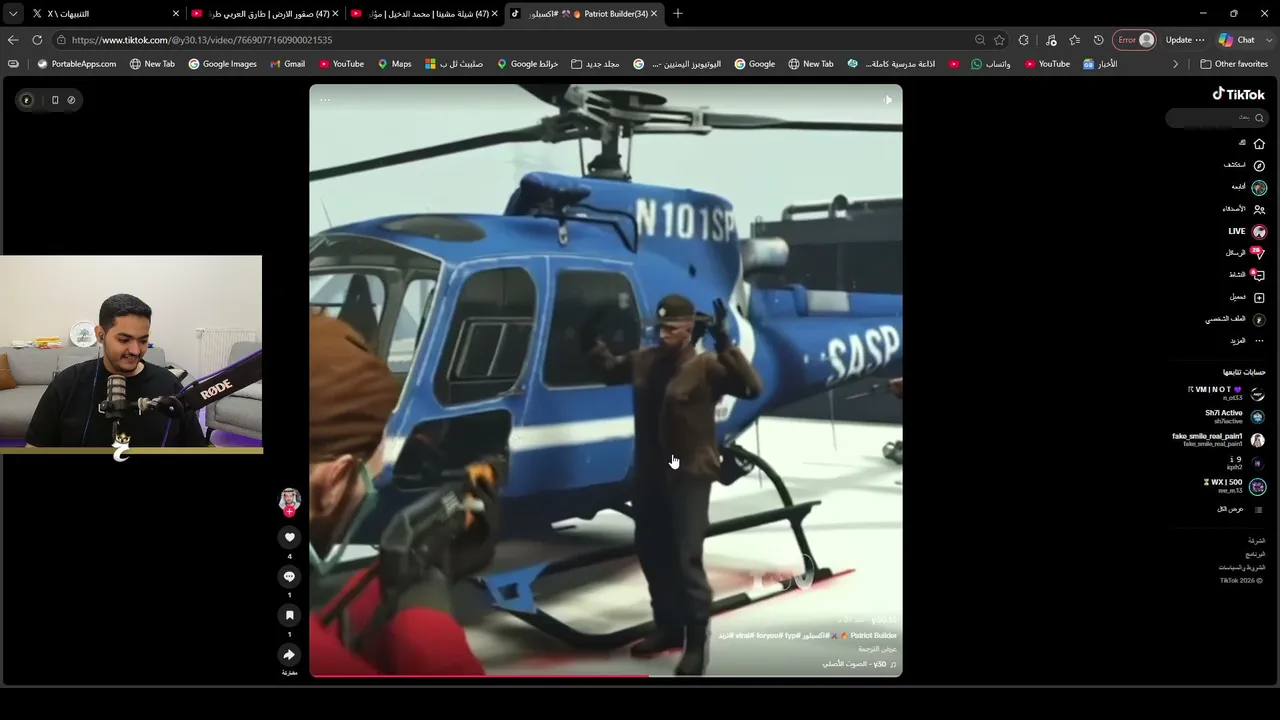Open the Maps bookmark
This screenshot has width=1280, height=720.
coord(394,64)
